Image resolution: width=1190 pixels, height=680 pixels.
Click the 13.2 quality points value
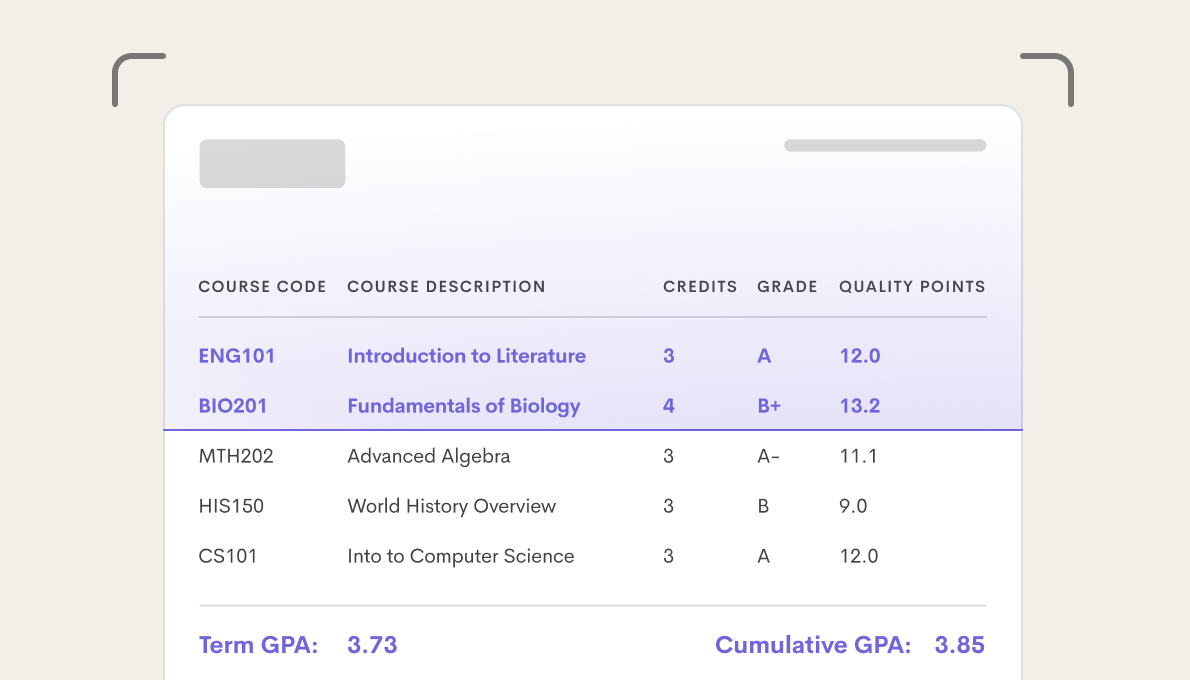point(860,406)
